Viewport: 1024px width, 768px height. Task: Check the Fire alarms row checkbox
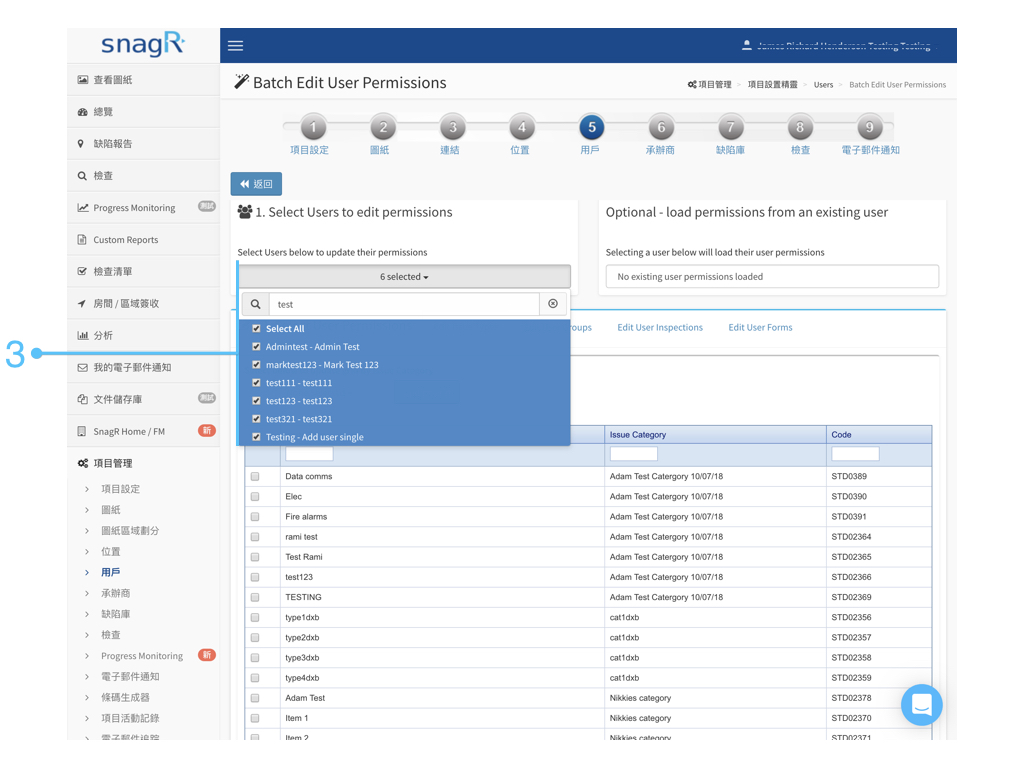click(255, 517)
